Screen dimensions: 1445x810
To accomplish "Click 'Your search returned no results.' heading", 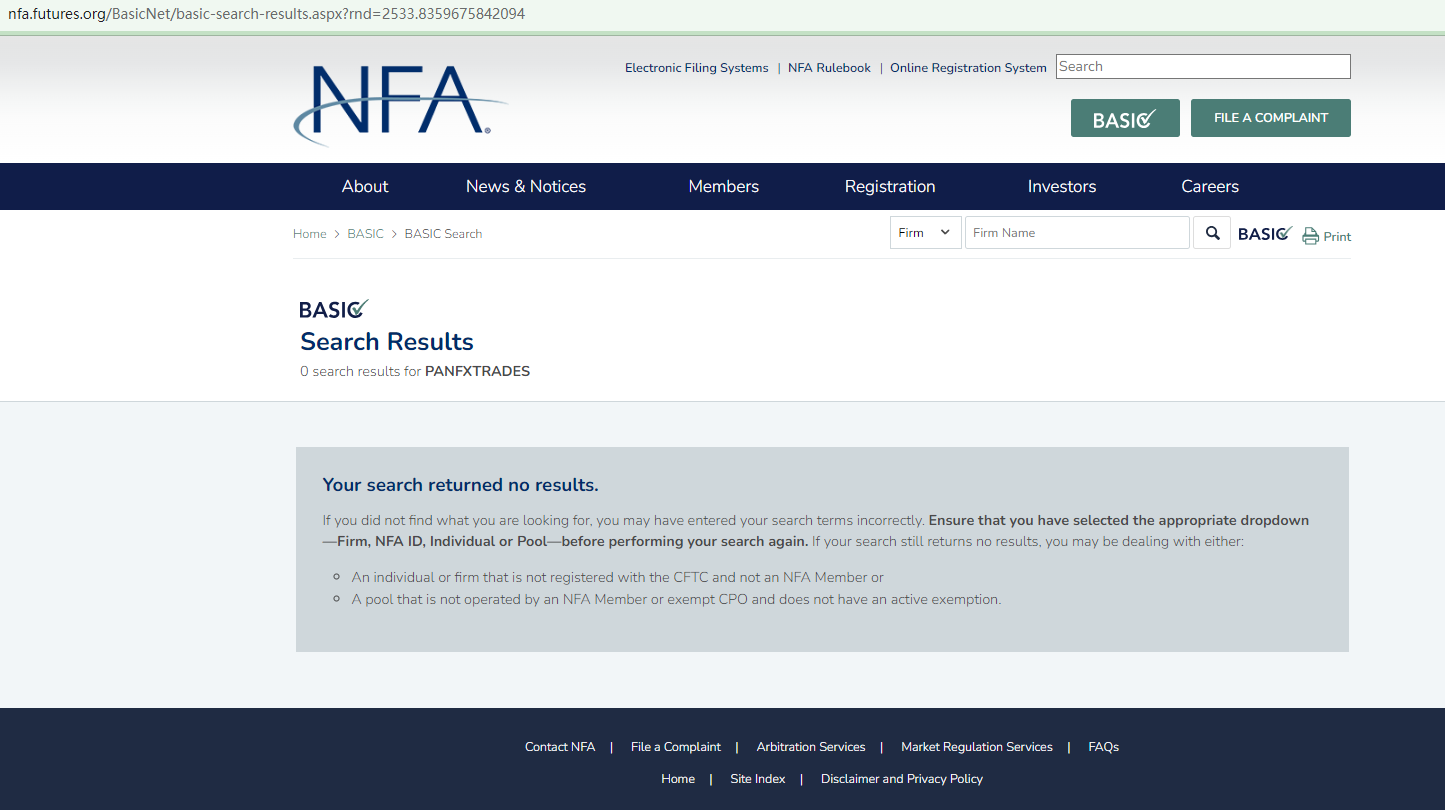I will (x=460, y=485).
